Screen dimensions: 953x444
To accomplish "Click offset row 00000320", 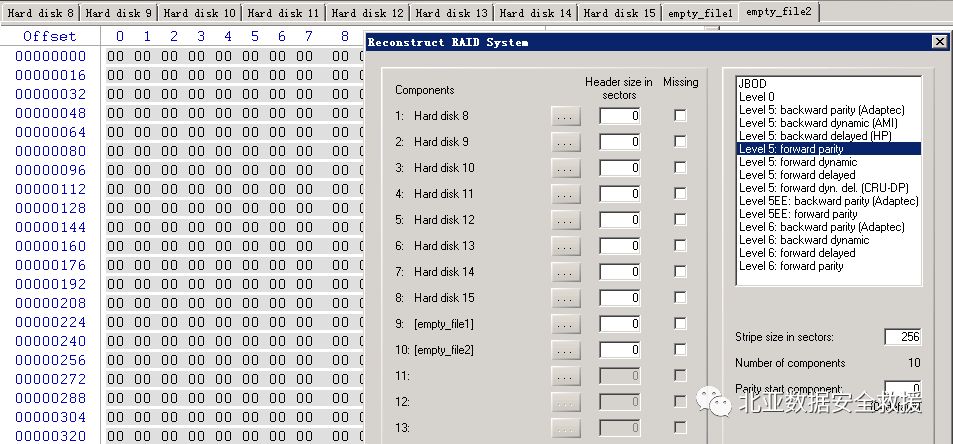I will [x=51, y=436].
